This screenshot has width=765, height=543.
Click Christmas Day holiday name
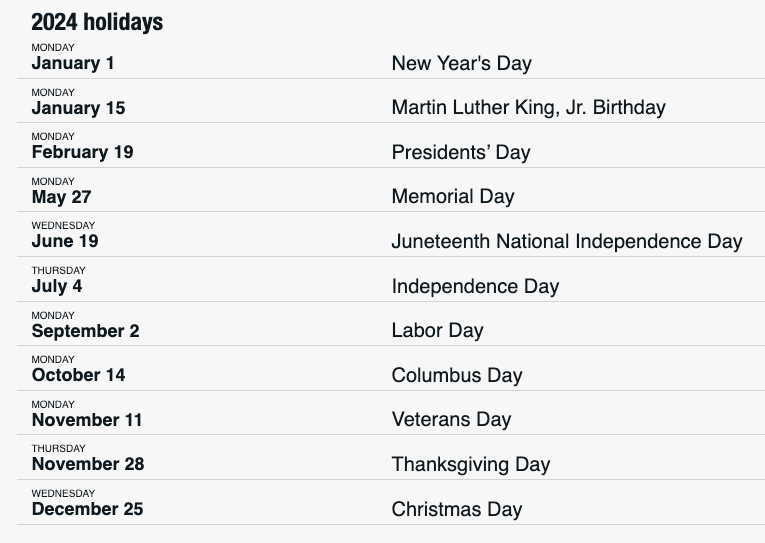click(x=457, y=509)
